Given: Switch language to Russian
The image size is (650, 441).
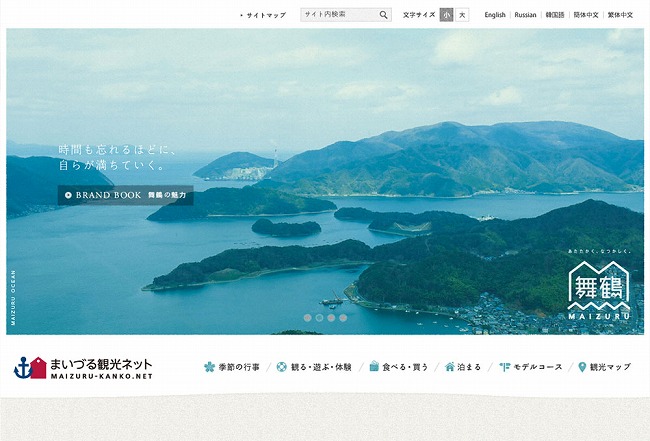Looking at the screenshot, I should [x=525, y=15].
